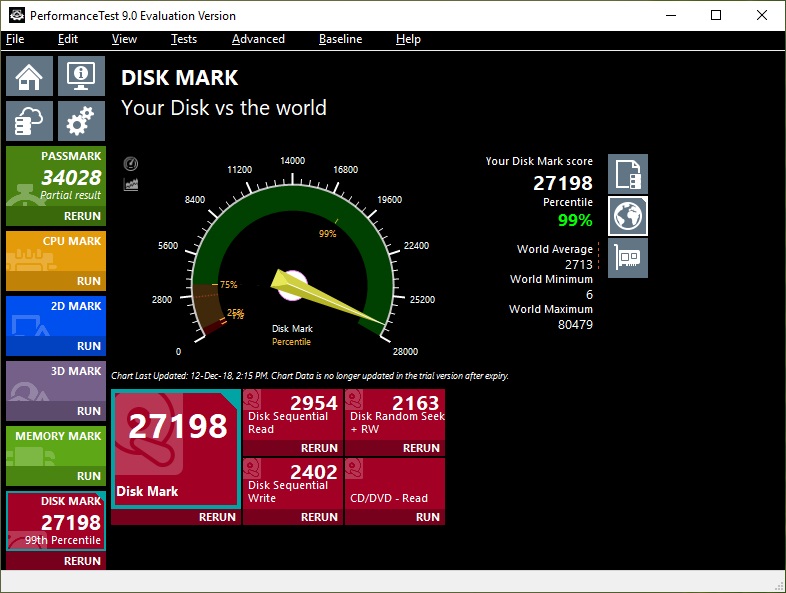Click the hardware card icon
786x593 pixels.
[628, 258]
